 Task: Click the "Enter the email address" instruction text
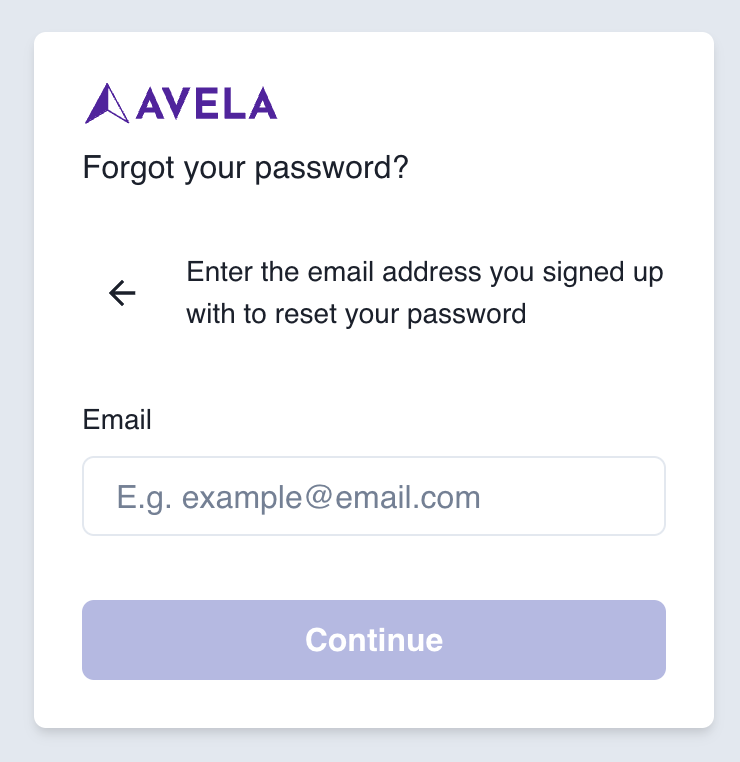tap(425, 272)
